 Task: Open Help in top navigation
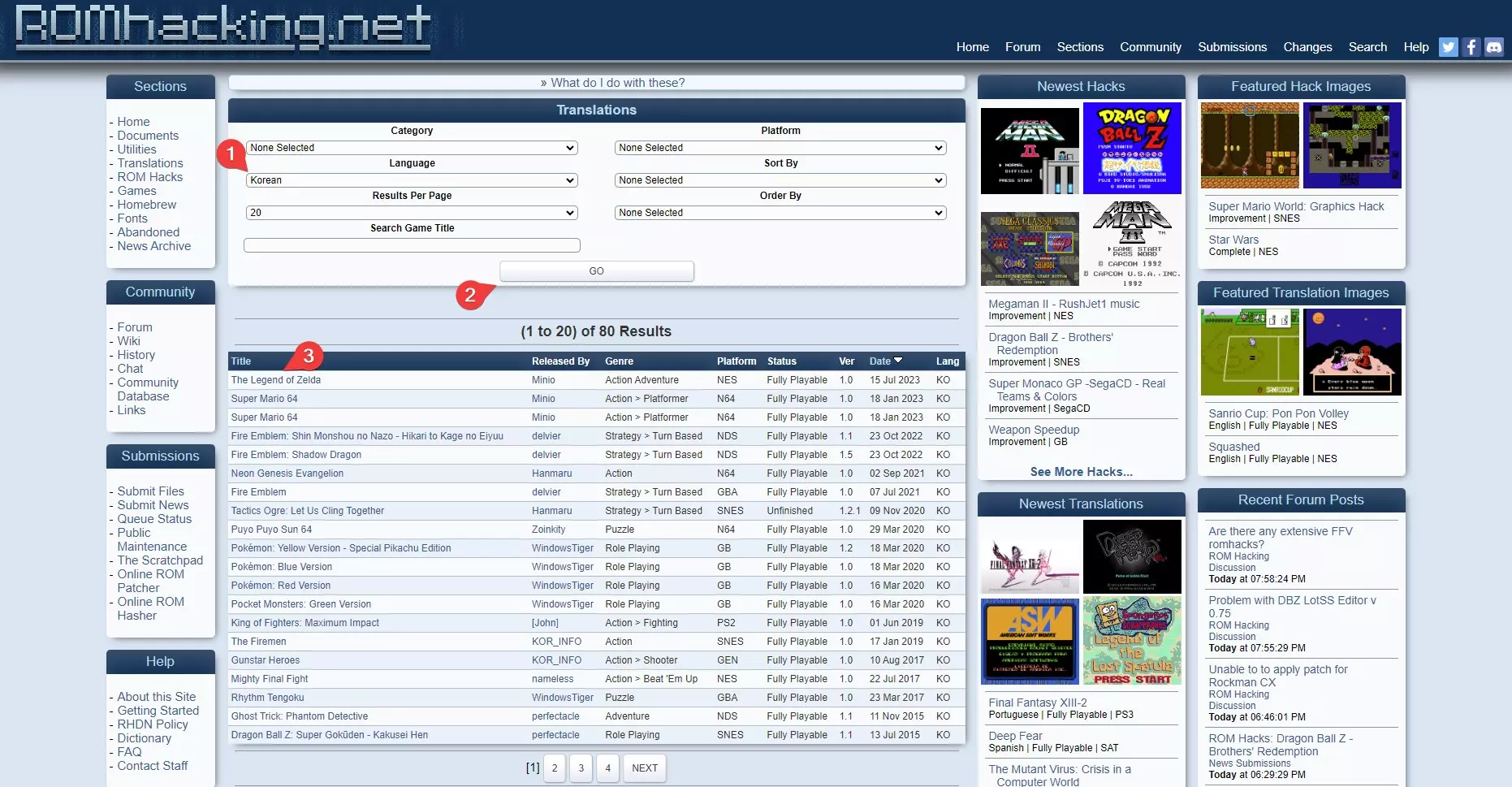pos(1416,47)
